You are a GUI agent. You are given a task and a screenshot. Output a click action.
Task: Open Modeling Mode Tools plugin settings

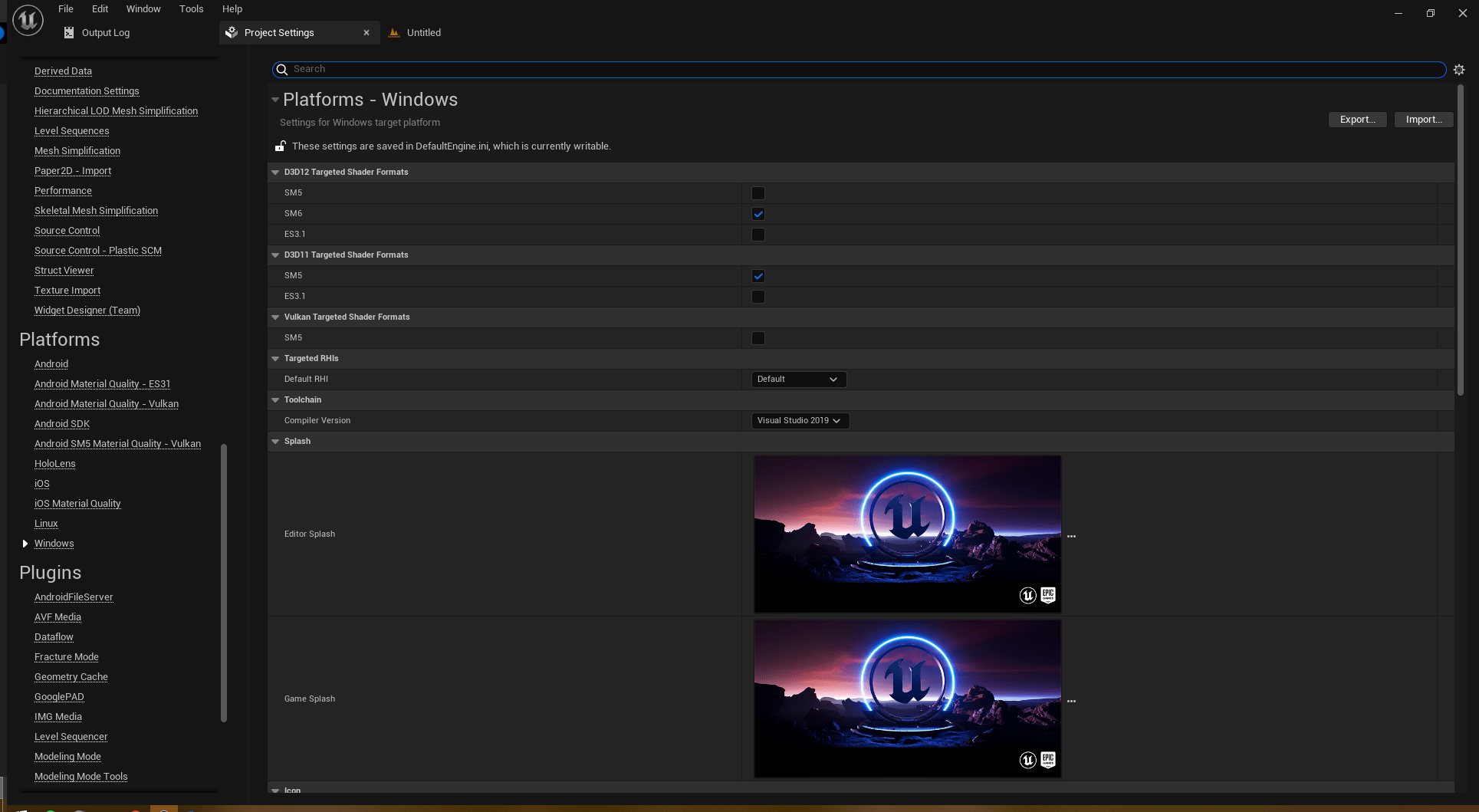tap(81, 777)
